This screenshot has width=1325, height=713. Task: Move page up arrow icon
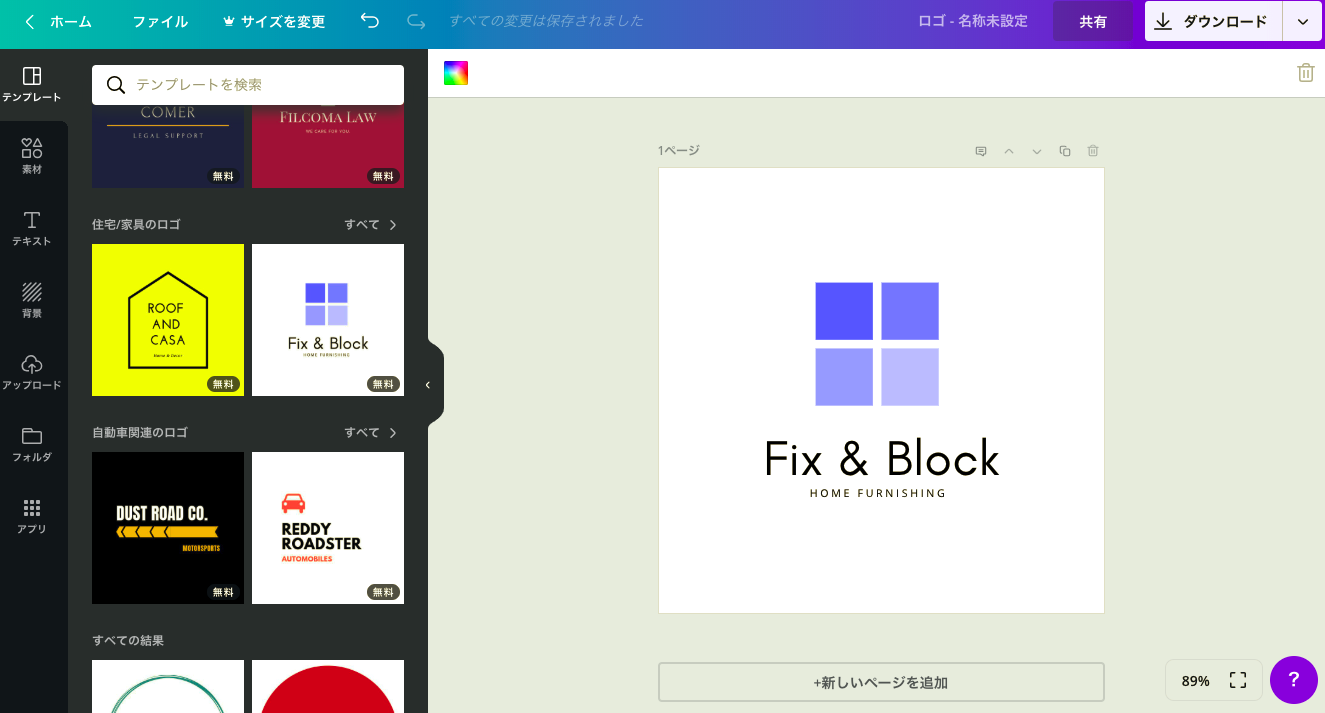[1009, 151]
